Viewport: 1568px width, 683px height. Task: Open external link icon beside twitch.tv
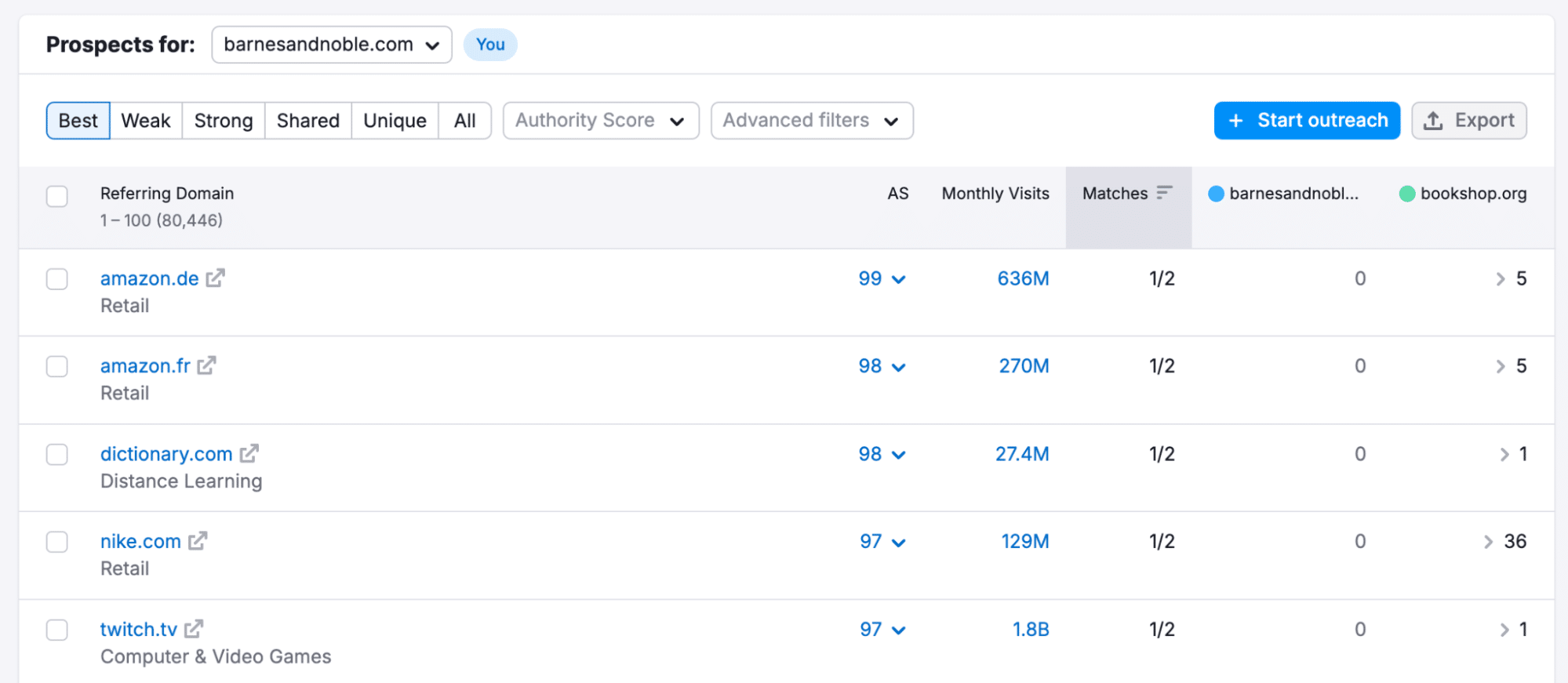pyautogui.click(x=193, y=629)
